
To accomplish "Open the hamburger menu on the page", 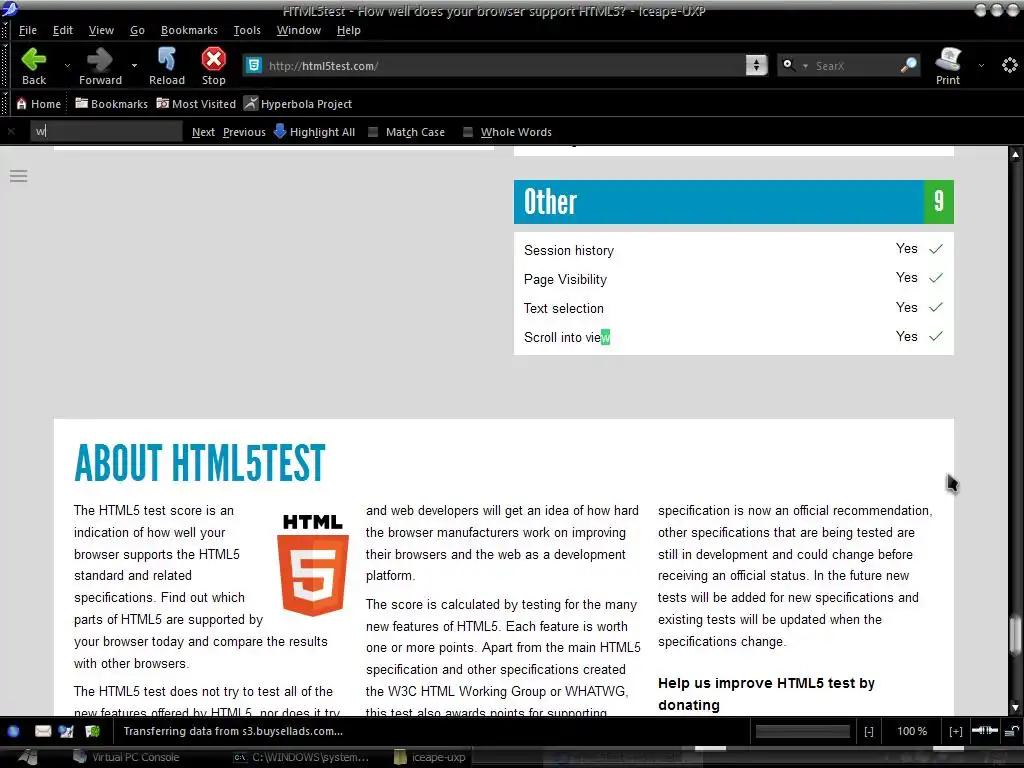I will (18, 176).
